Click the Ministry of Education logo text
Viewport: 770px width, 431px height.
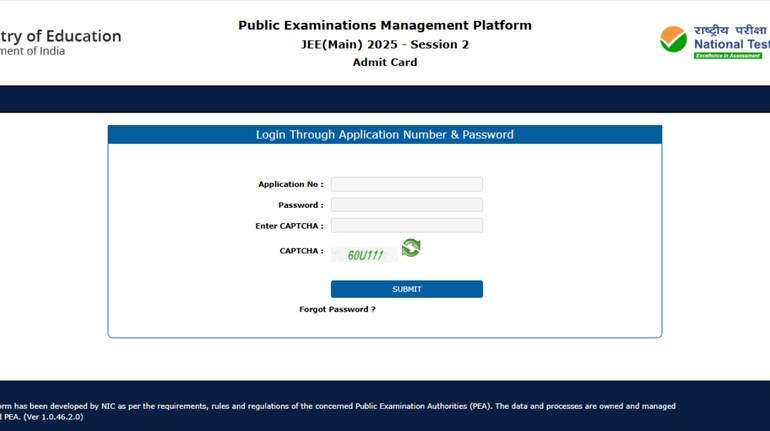coord(60,37)
